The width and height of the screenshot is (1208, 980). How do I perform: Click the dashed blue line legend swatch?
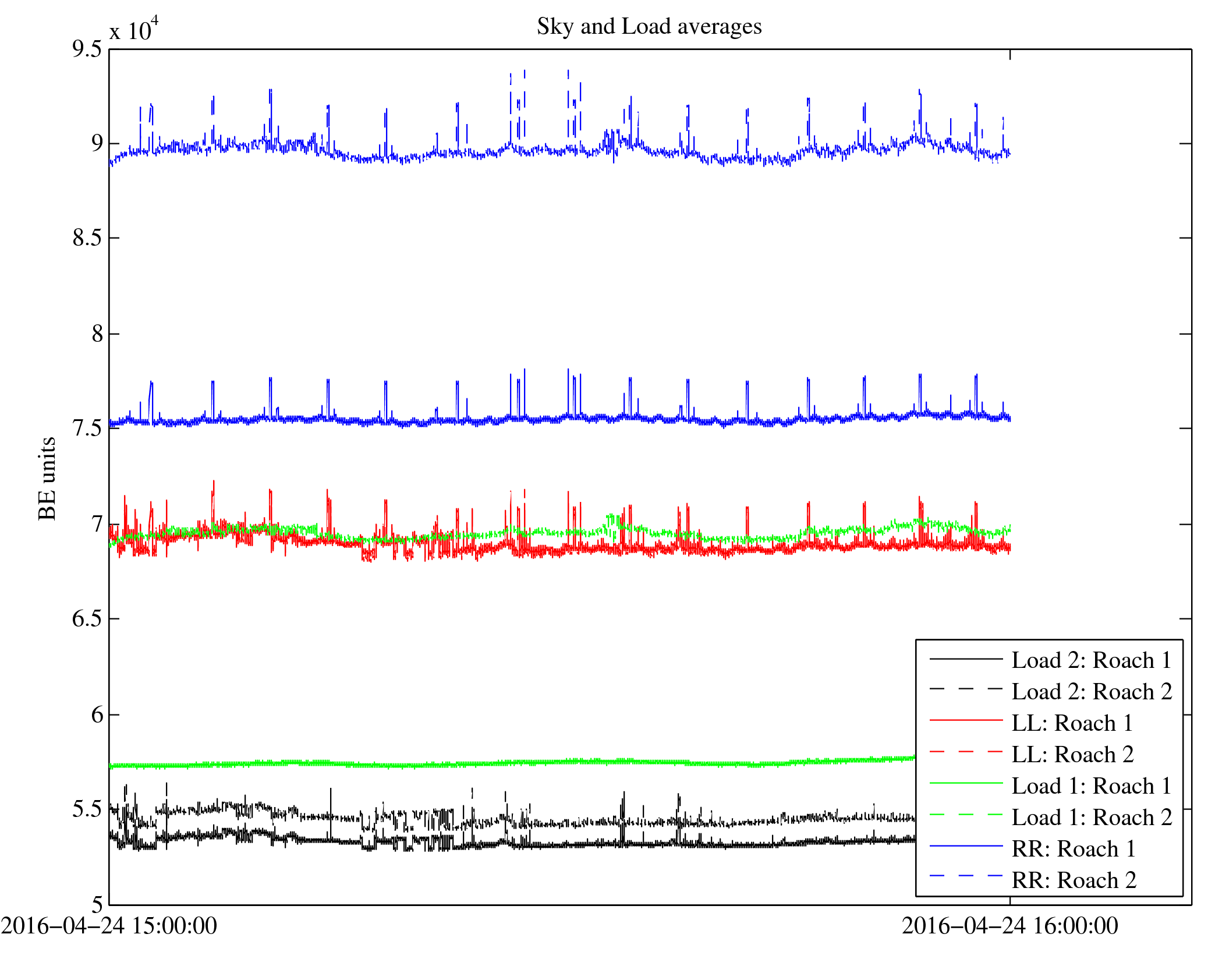pos(966,876)
